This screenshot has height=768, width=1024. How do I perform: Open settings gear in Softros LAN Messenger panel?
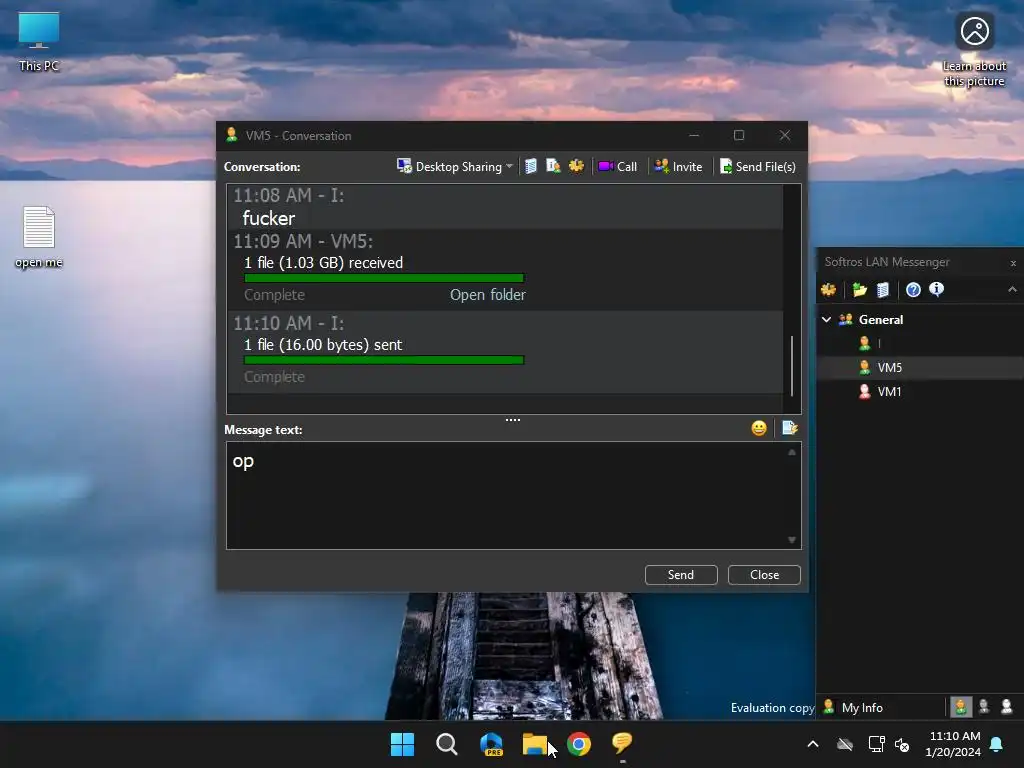click(829, 290)
